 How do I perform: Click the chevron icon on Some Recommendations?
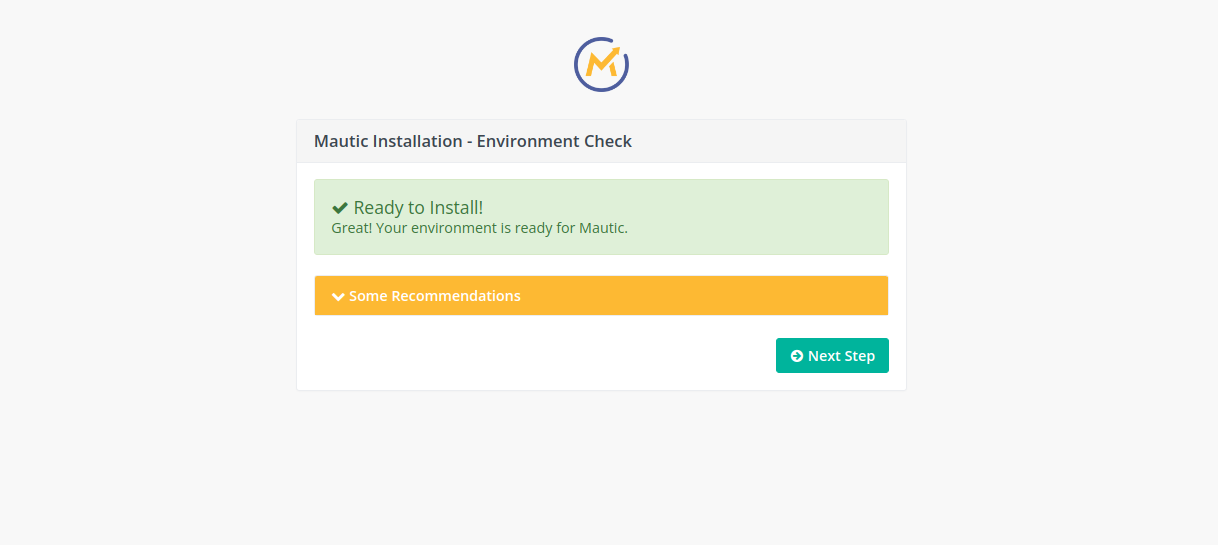[338, 297]
